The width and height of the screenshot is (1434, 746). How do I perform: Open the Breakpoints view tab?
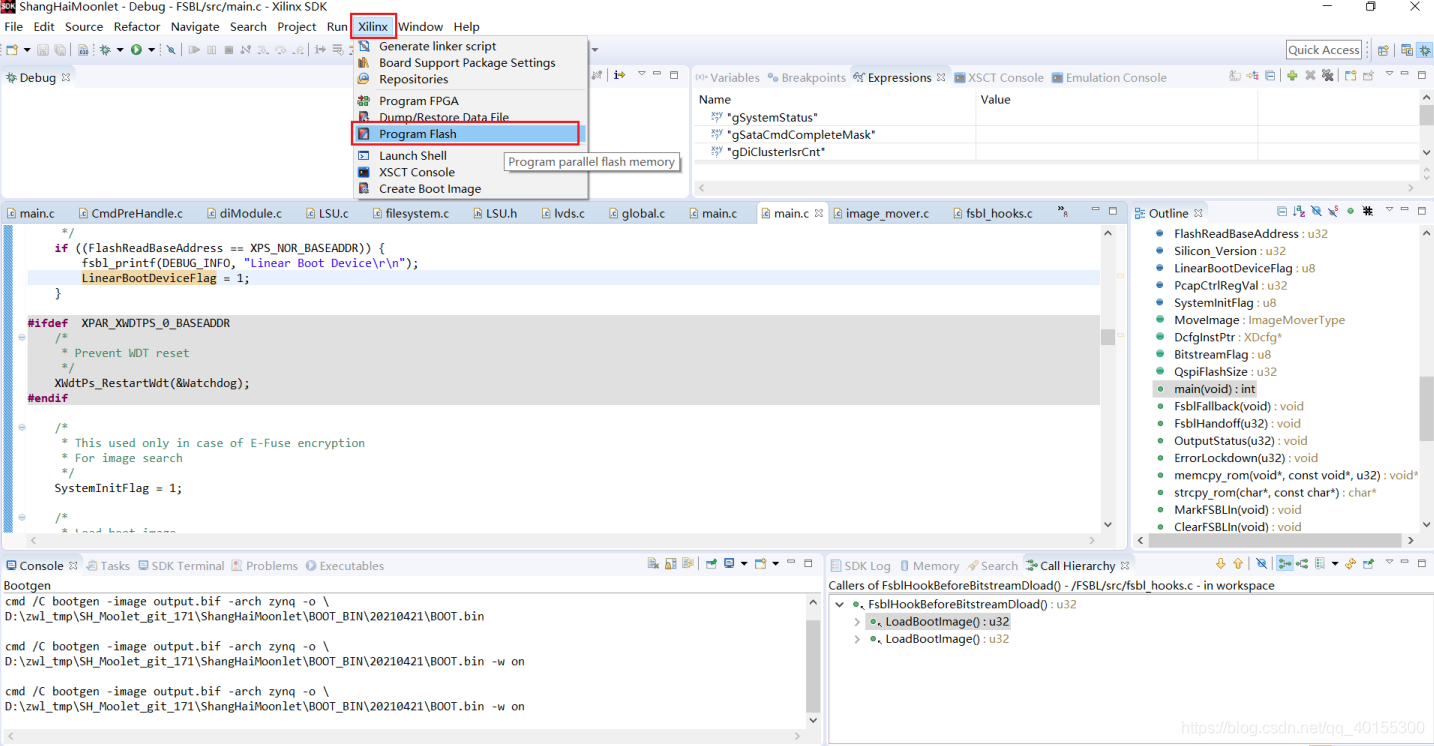point(805,77)
